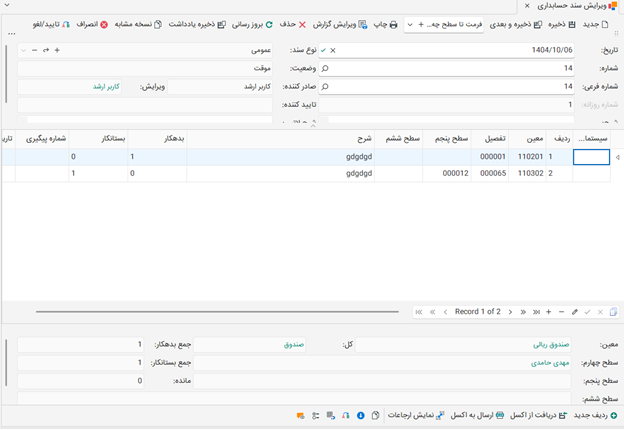Click the grid refresh icon in bottom toolbar
Image resolution: width=624 pixels, height=430 pixels.
point(331,416)
